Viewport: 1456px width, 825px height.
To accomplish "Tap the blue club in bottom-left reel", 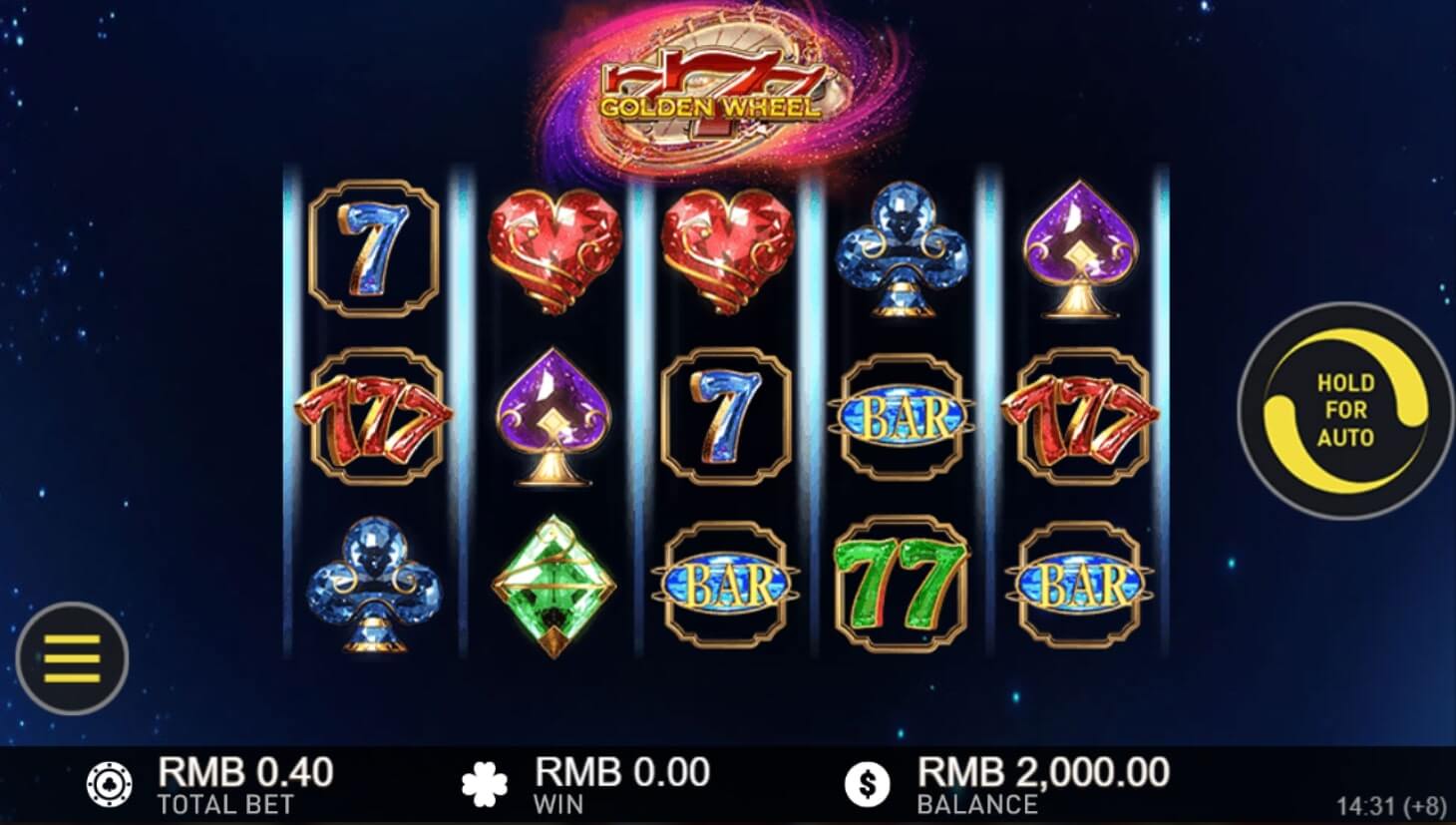I will (x=374, y=584).
